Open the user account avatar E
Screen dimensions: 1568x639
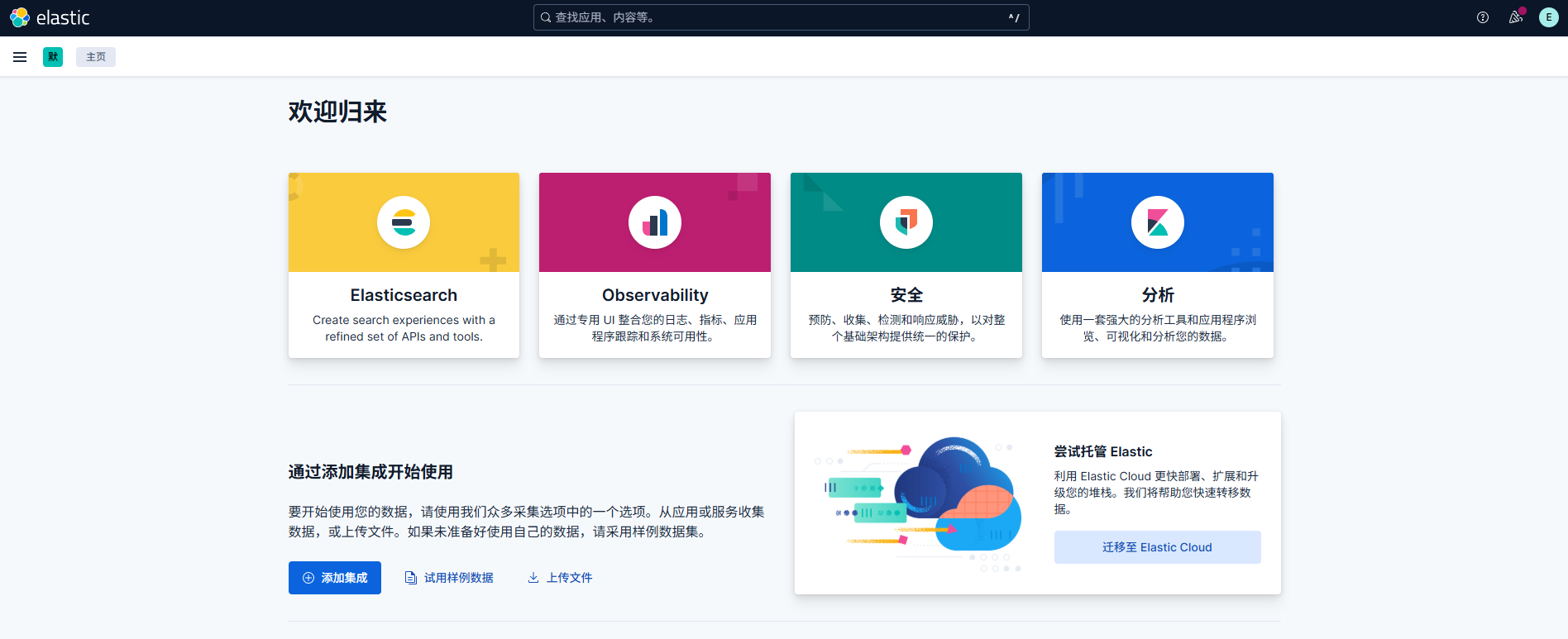click(x=1549, y=17)
